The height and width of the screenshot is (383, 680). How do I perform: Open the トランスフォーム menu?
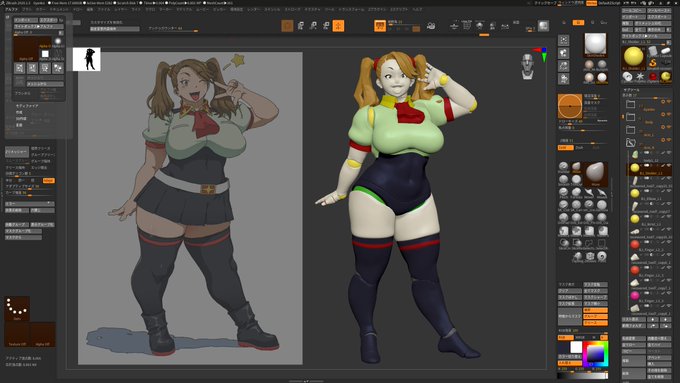pos(351,9)
